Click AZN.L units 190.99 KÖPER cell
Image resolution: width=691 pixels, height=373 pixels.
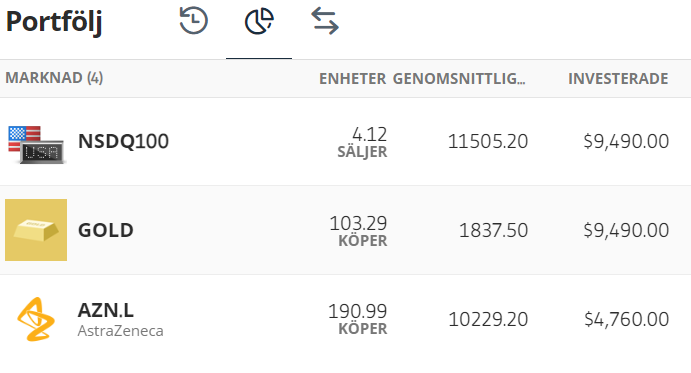(x=357, y=319)
